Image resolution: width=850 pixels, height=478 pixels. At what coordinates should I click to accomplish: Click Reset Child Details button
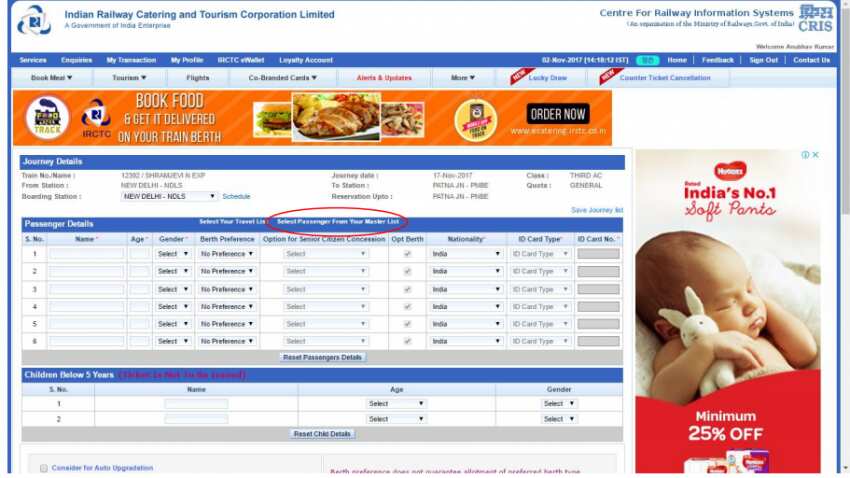tap(323, 434)
